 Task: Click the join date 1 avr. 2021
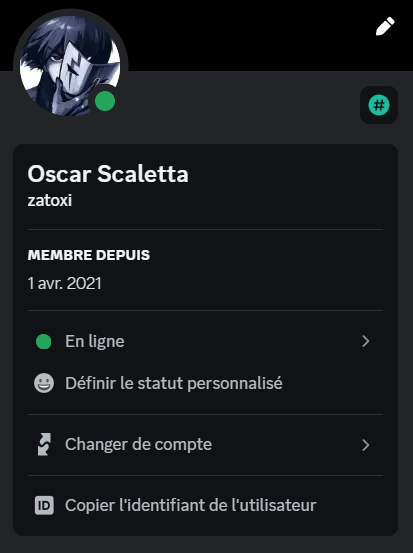(65, 283)
